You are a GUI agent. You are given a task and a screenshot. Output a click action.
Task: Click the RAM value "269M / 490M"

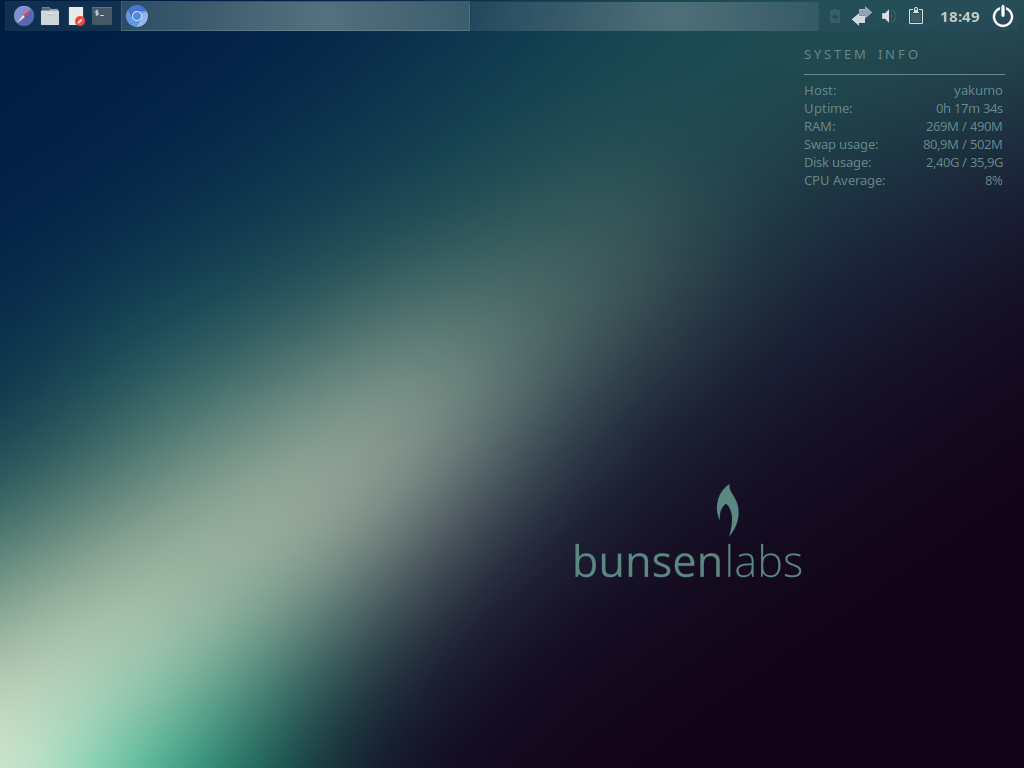tap(964, 127)
